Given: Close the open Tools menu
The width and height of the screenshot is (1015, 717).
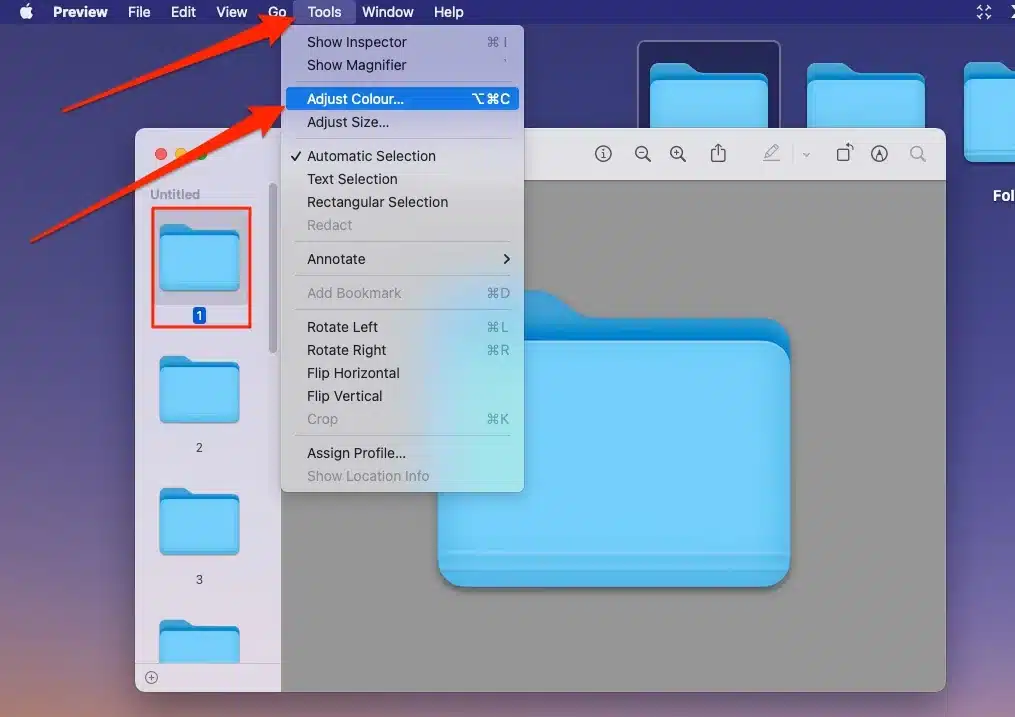Looking at the screenshot, I should (x=324, y=12).
